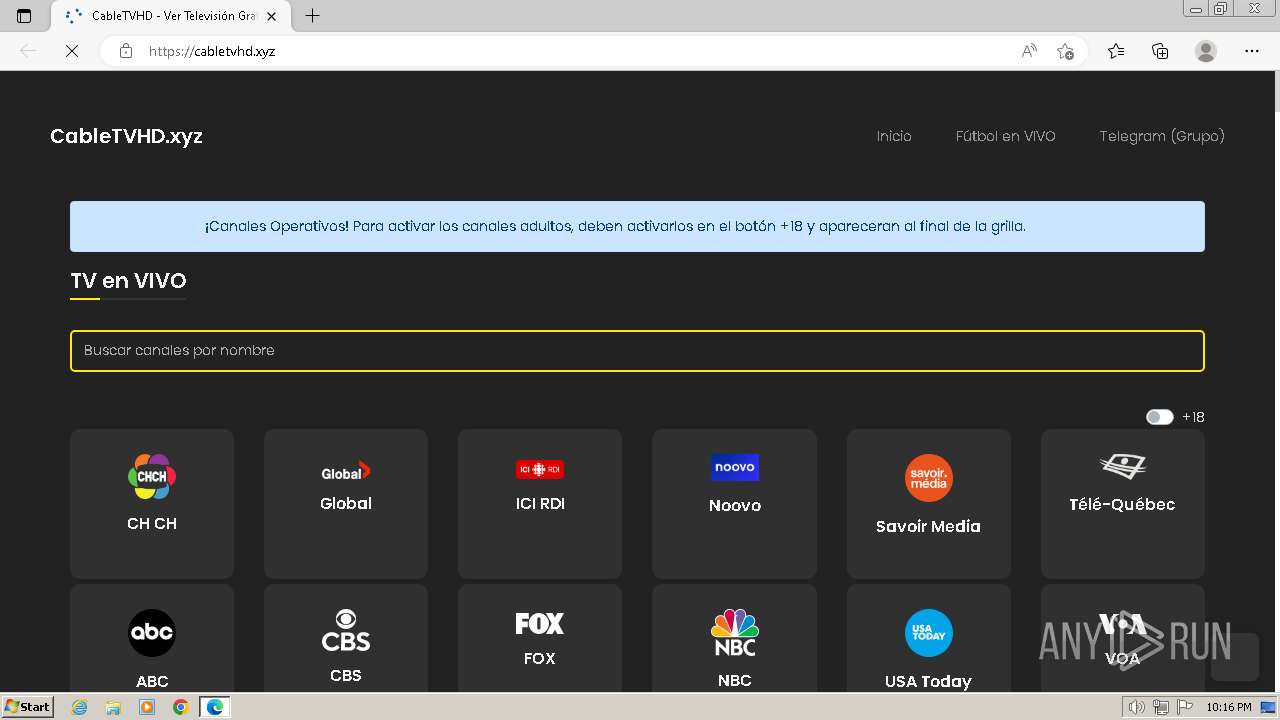Stop loading the page
1280x720 pixels.
[x=72, y=51]
